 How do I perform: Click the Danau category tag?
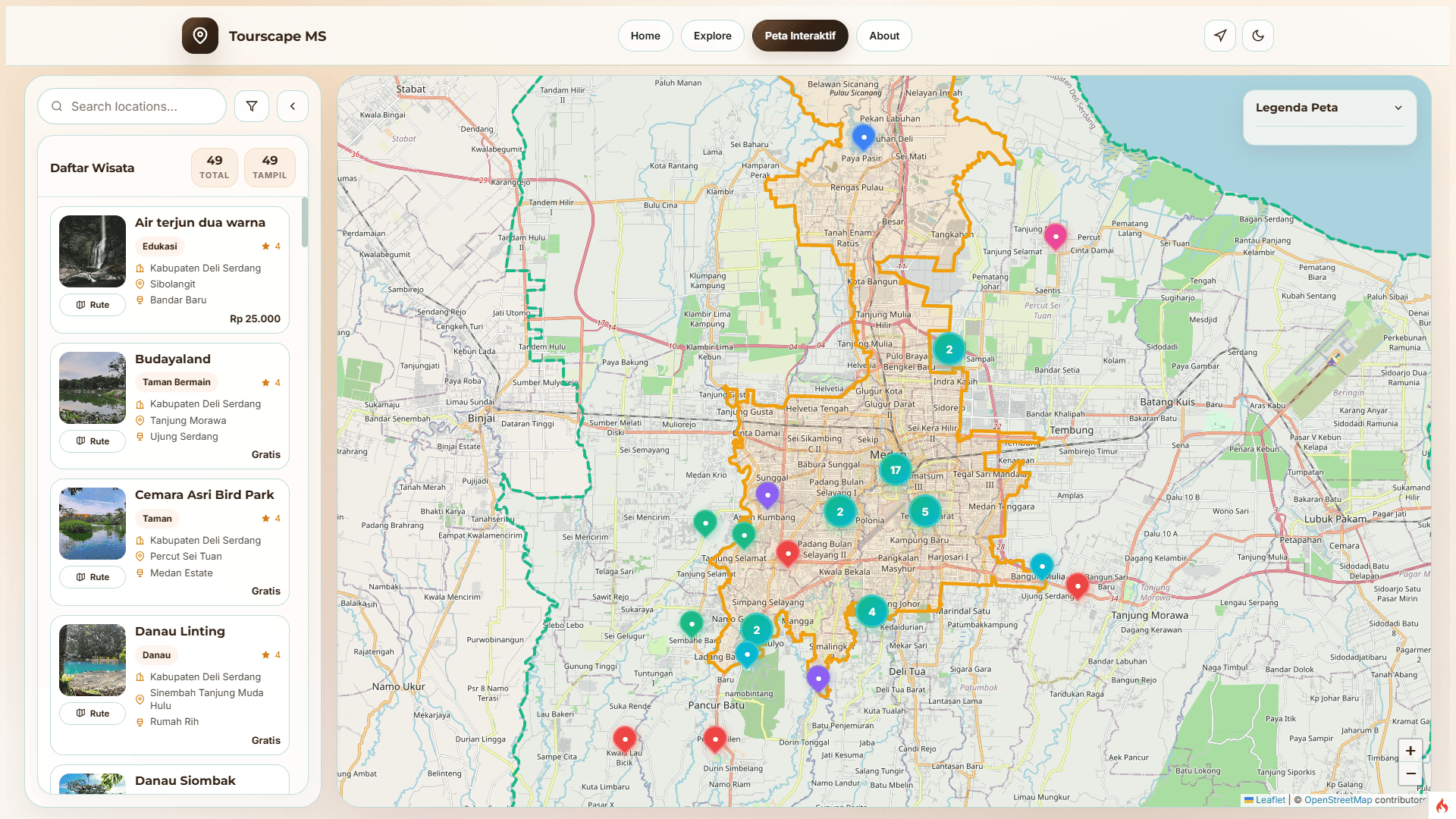157,655
